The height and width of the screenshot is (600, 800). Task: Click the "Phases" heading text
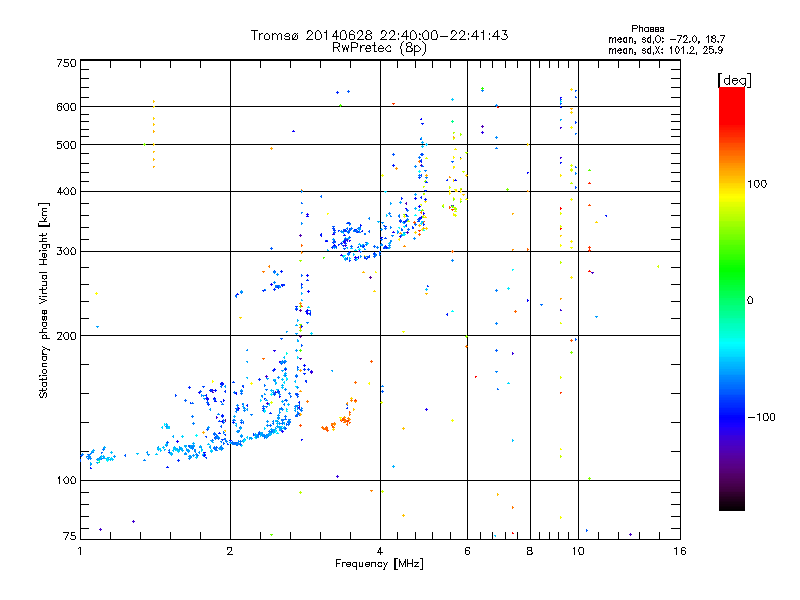[x=647, y=29]
